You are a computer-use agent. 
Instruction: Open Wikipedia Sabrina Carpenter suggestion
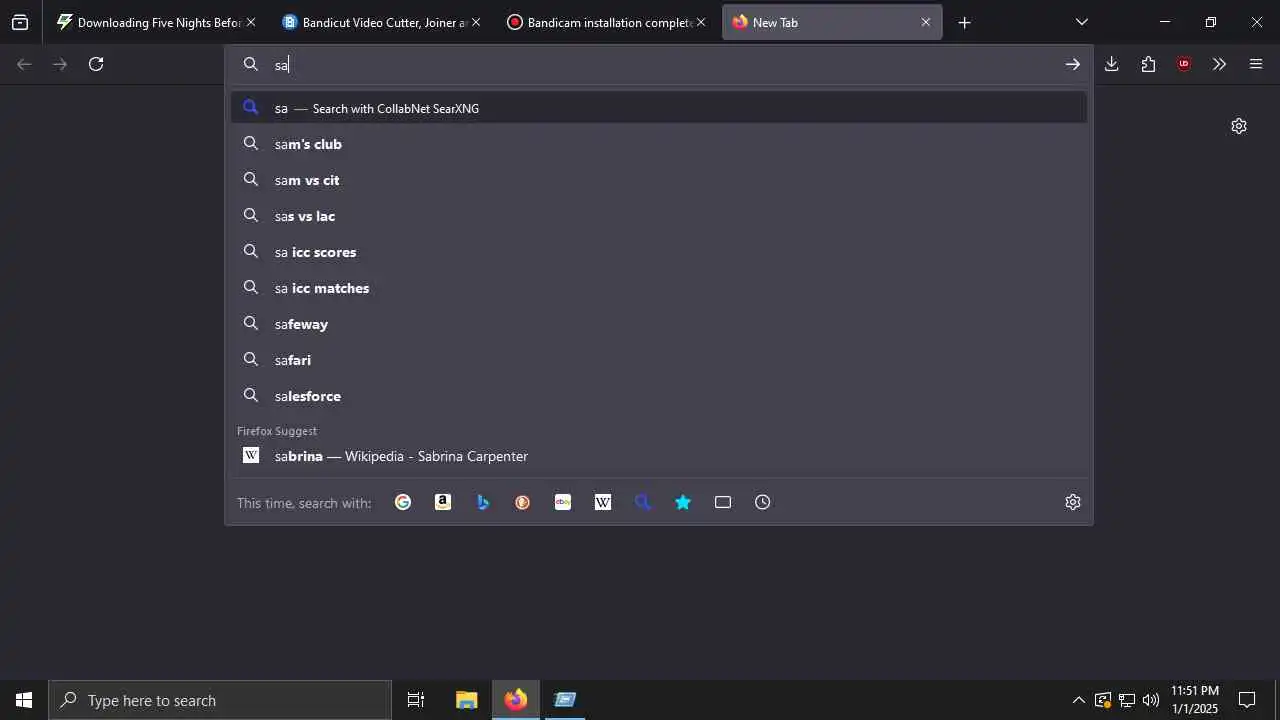(x=659, y=456)
